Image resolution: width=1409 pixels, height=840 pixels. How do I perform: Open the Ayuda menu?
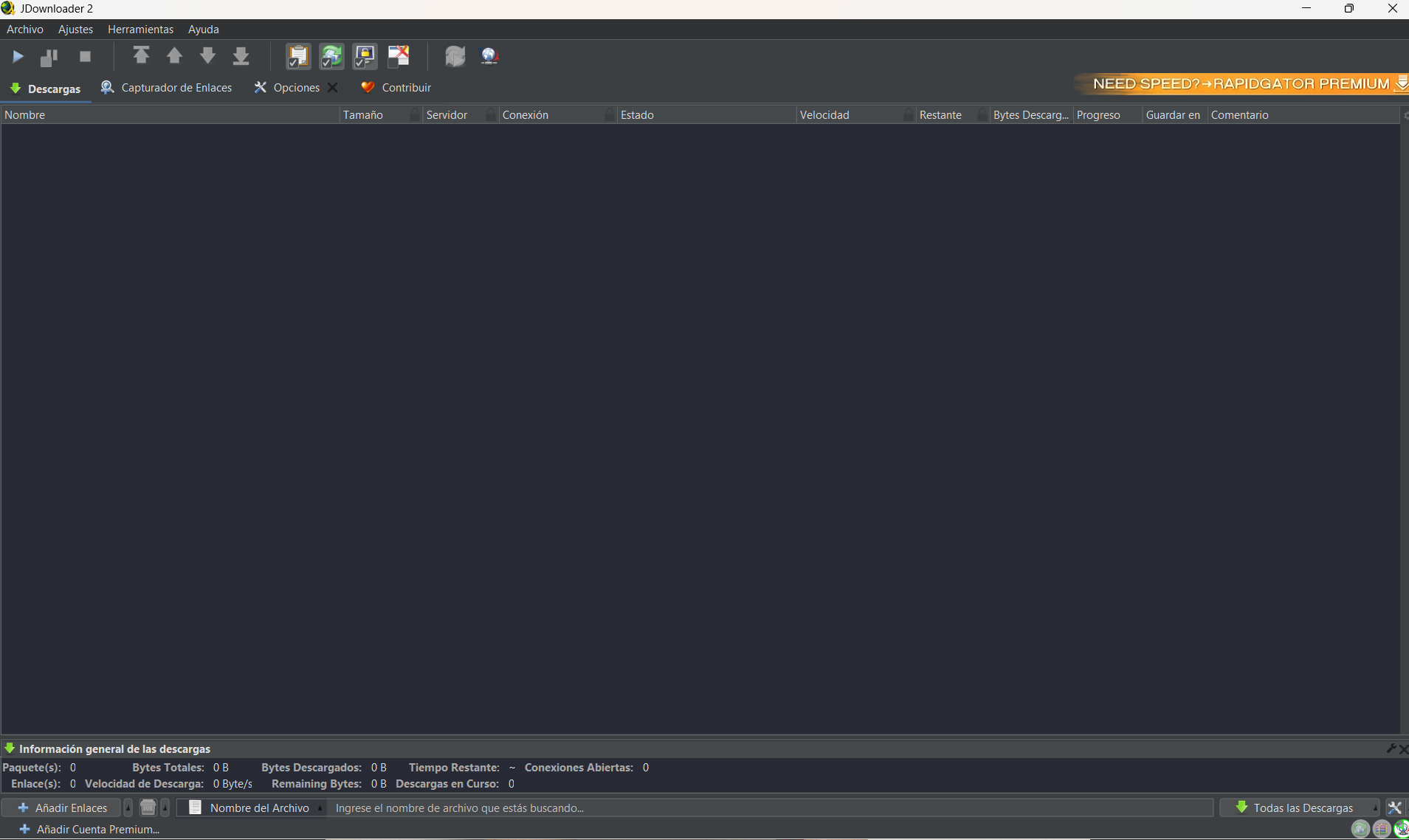coord(204,30)
